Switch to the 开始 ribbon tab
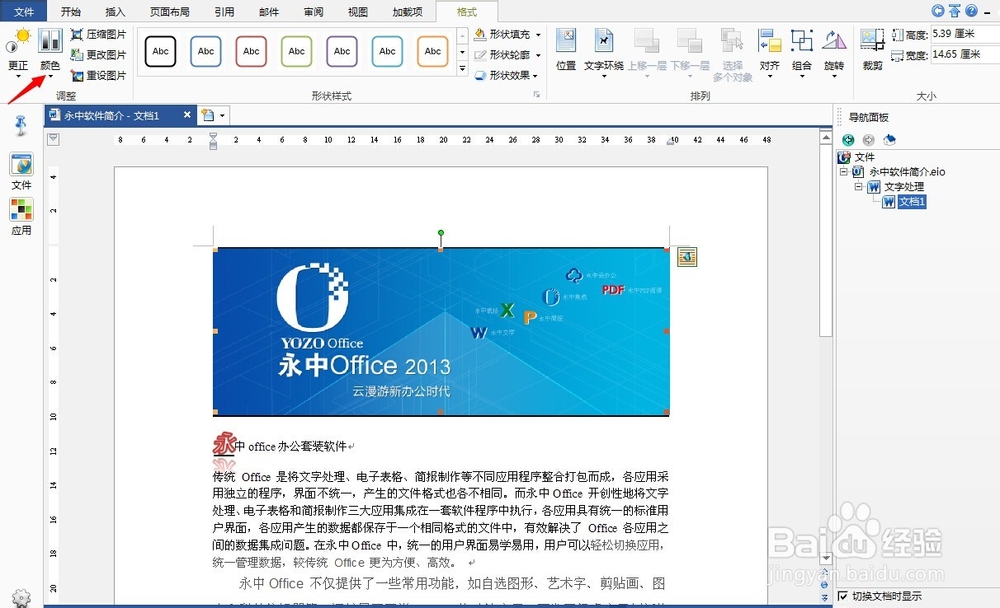 point(71,11)
